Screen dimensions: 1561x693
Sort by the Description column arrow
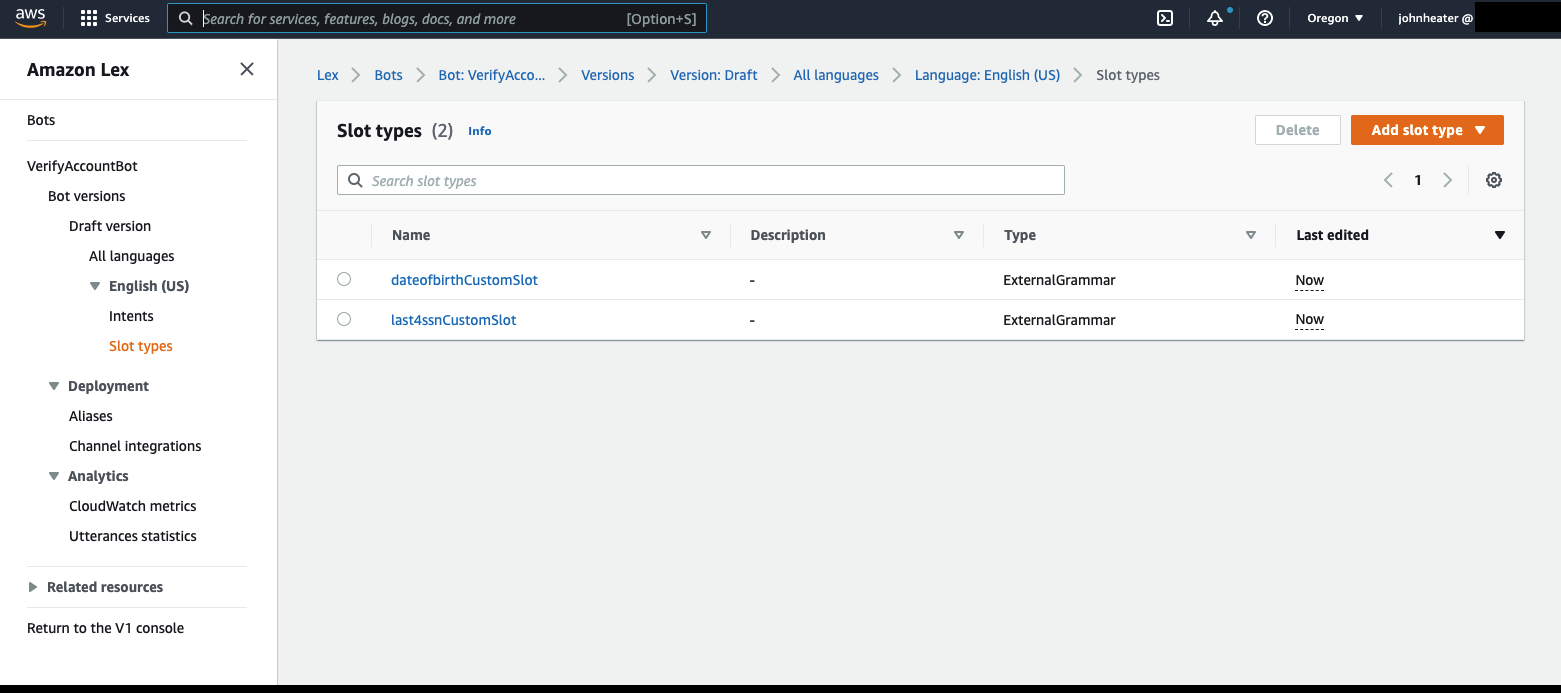coord(959,235)
